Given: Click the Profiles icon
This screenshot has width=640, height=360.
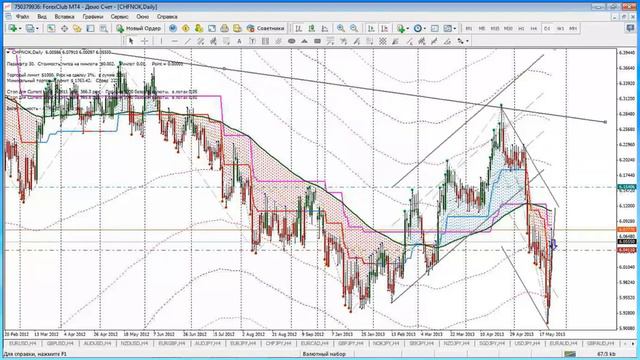Looking at the screenshot, I should point(30,28).
